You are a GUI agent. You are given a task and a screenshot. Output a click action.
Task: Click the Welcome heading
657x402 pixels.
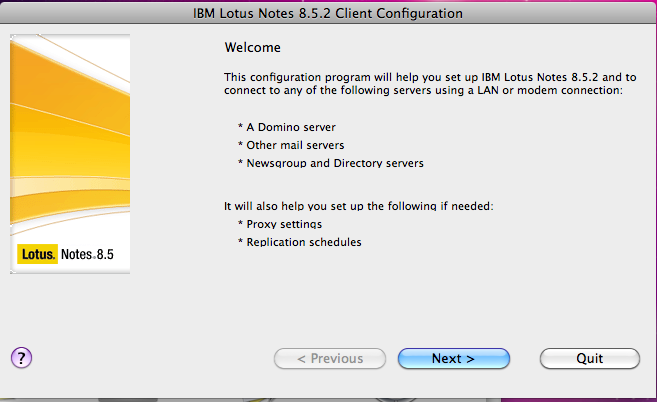tap(253, 47)
